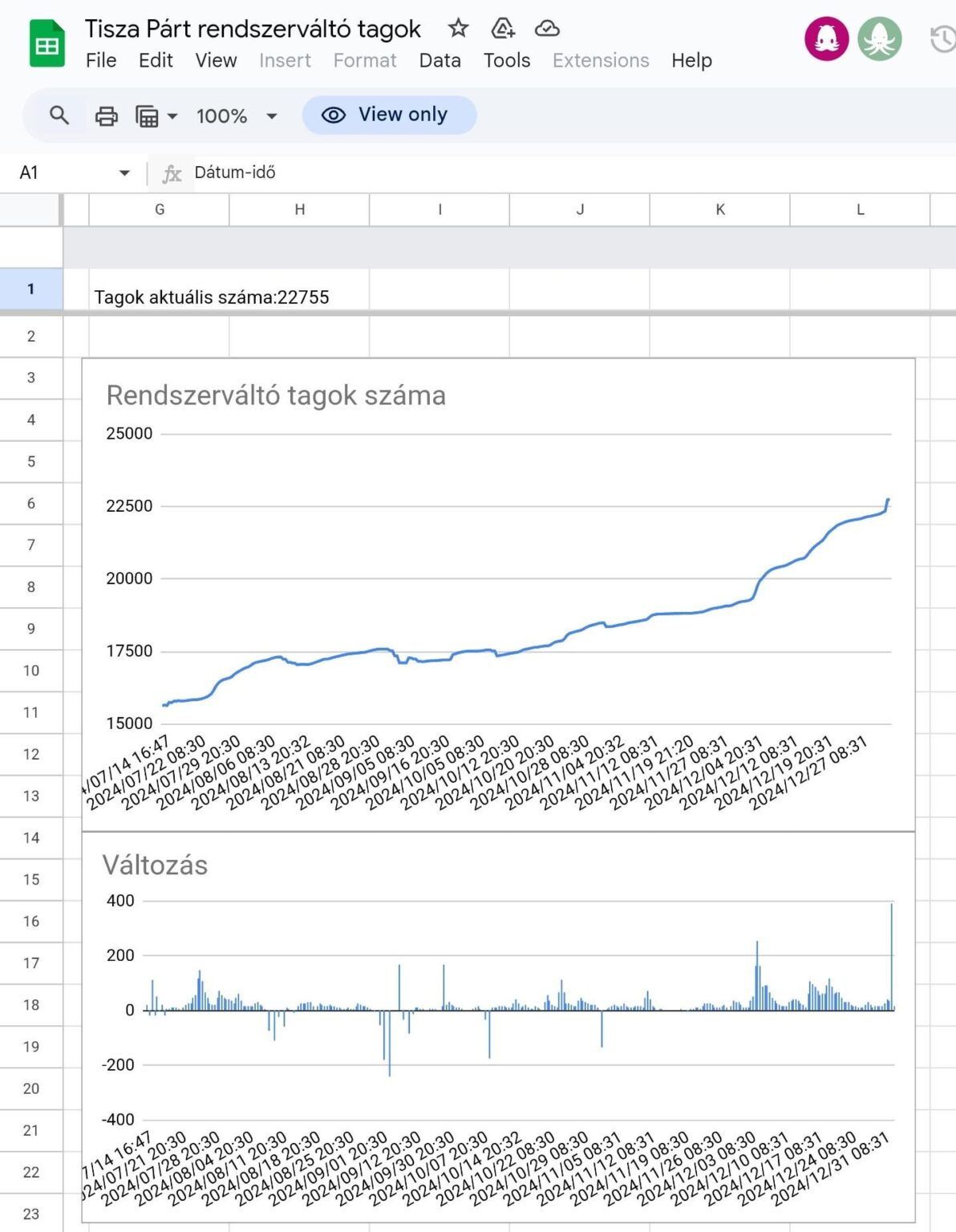Click the pink anonymous user avatar
Viewport: 956px width, 1232px height.
(x=827, y=38)
